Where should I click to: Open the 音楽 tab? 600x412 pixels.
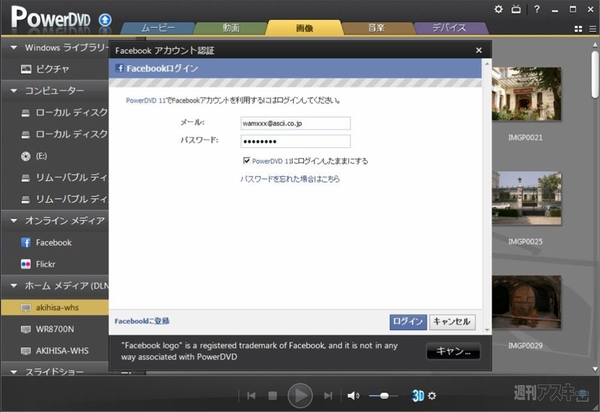coord(377,28)
